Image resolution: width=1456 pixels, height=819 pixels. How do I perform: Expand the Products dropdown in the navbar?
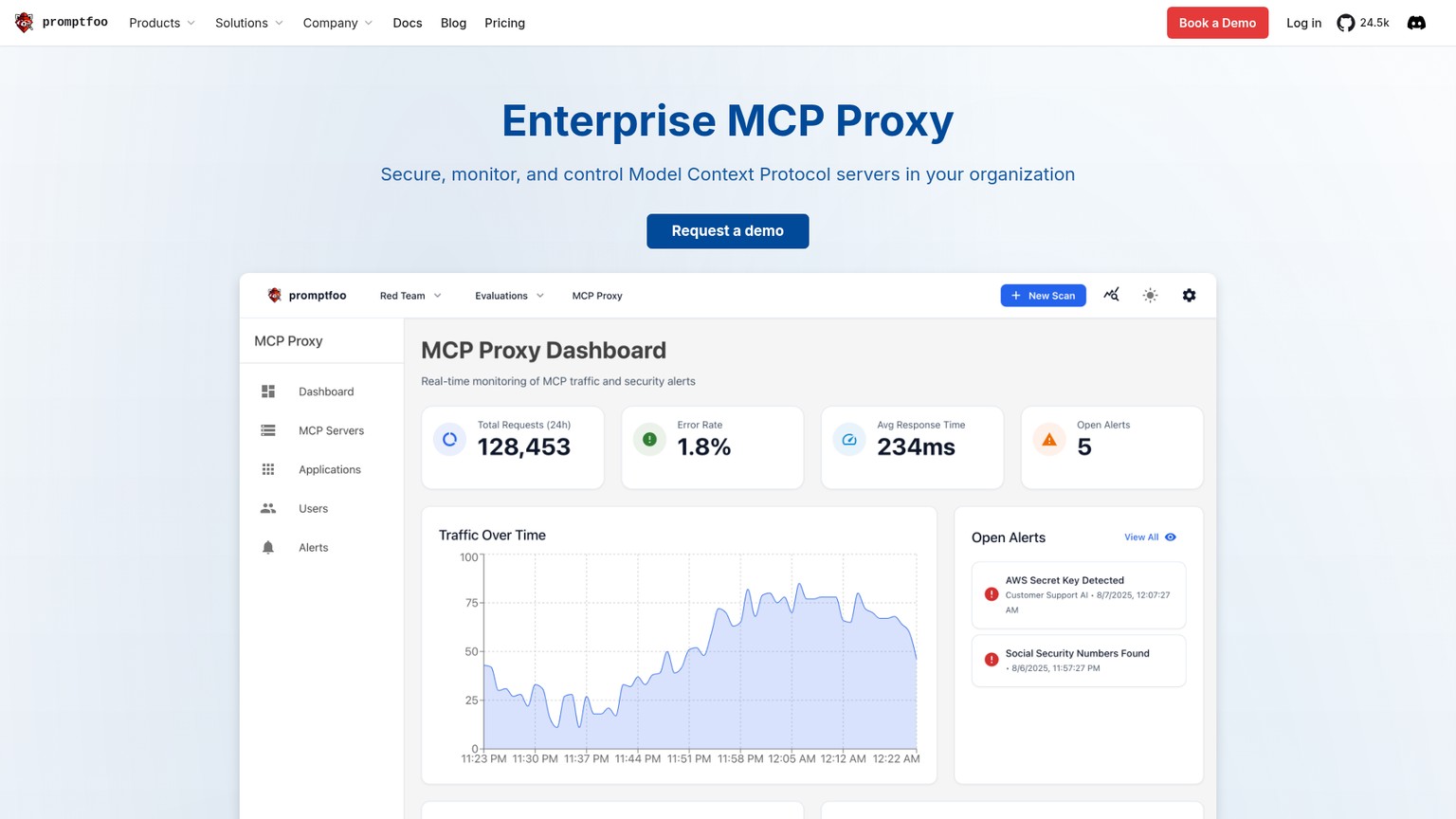pos(162,23)
